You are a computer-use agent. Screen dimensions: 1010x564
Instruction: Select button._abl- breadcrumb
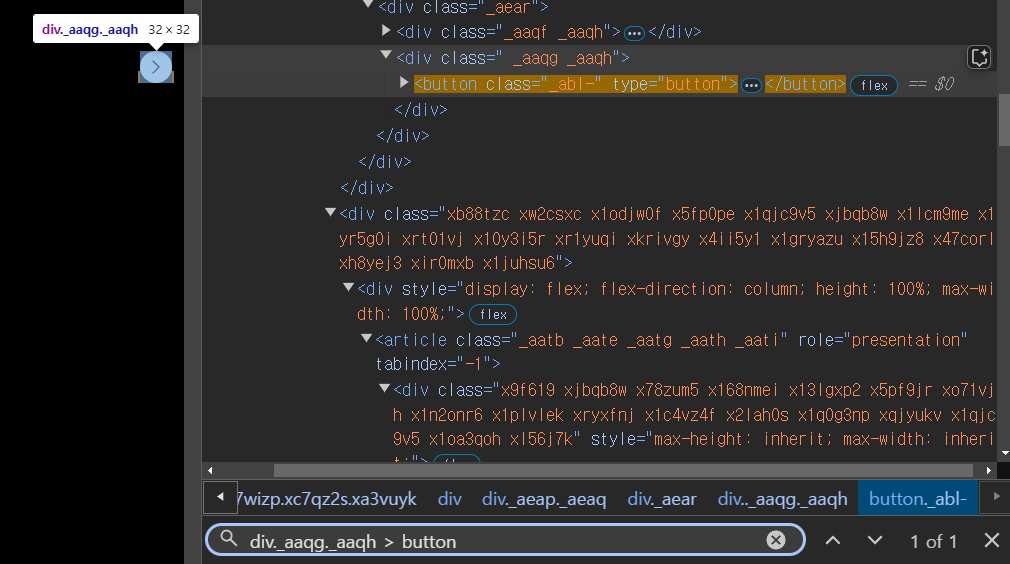pyautogui.click(x=918, y=499)
